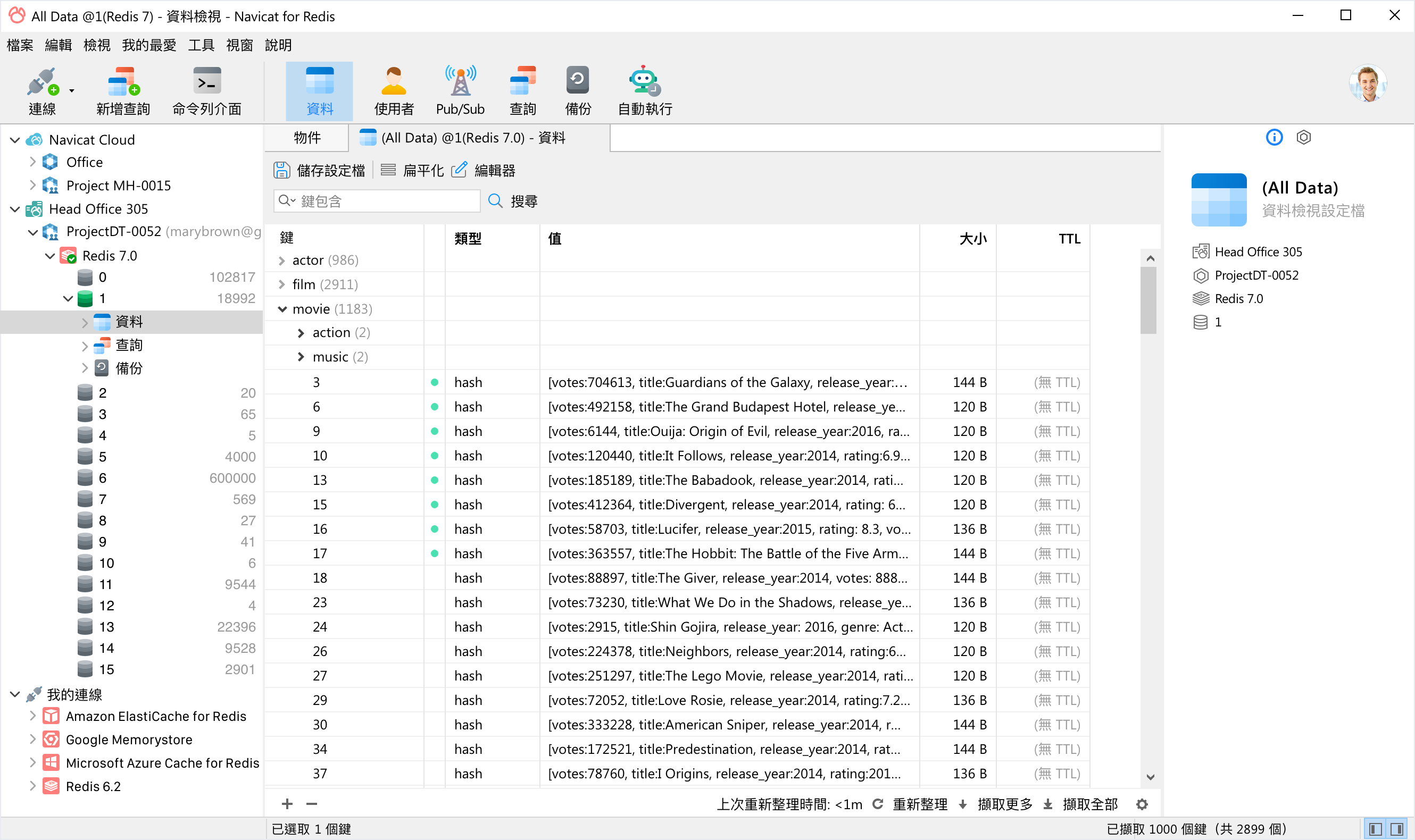1415x840 pixels.
Task: Toggle the left pane layout button
Action: point(1375,829)
